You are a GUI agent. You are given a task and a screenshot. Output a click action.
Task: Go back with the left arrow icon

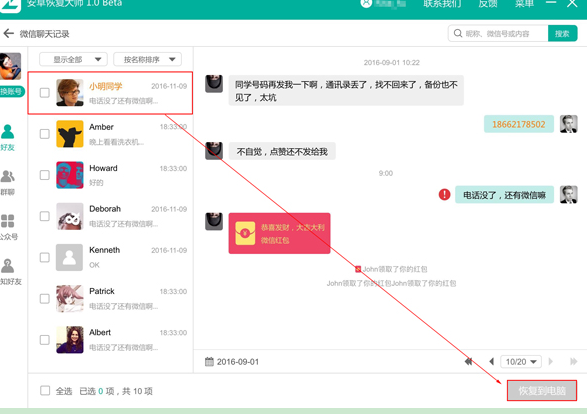tap(9, 34)
